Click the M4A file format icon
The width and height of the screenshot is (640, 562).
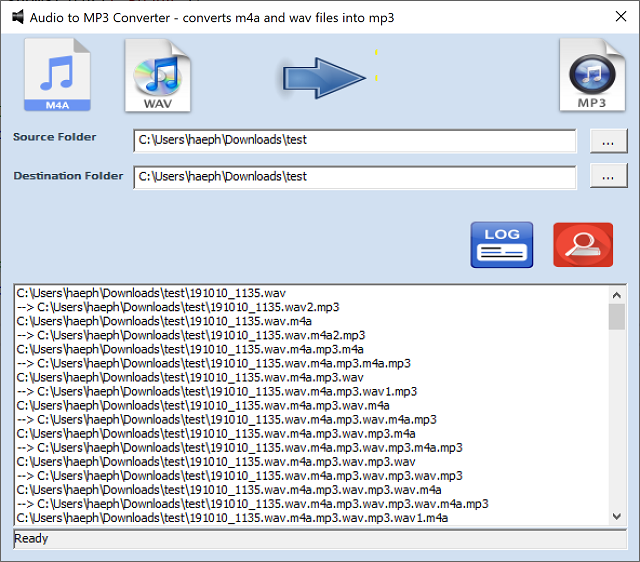57,75
